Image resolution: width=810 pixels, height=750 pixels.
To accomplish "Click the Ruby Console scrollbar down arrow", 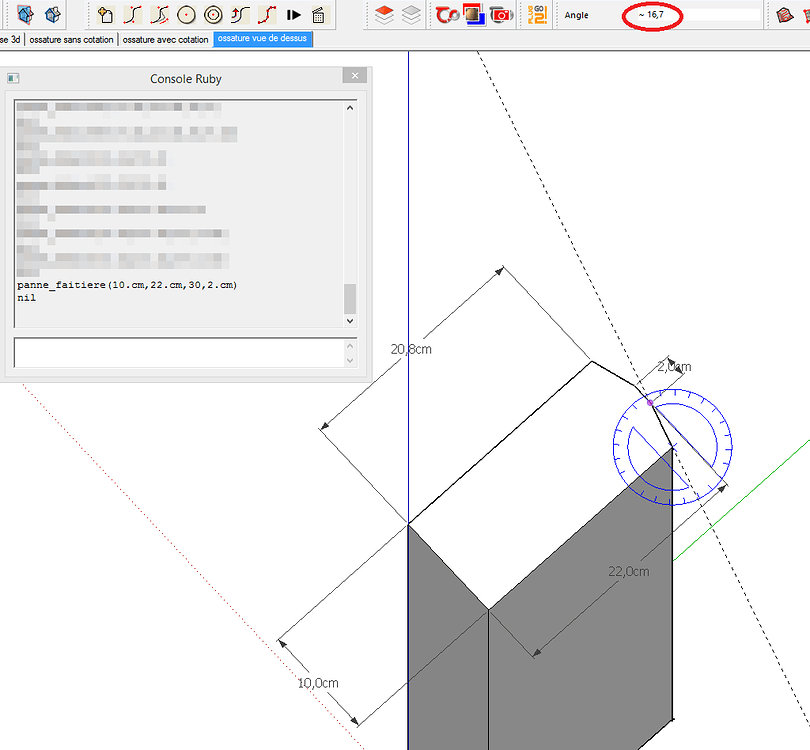I will 349,321.
